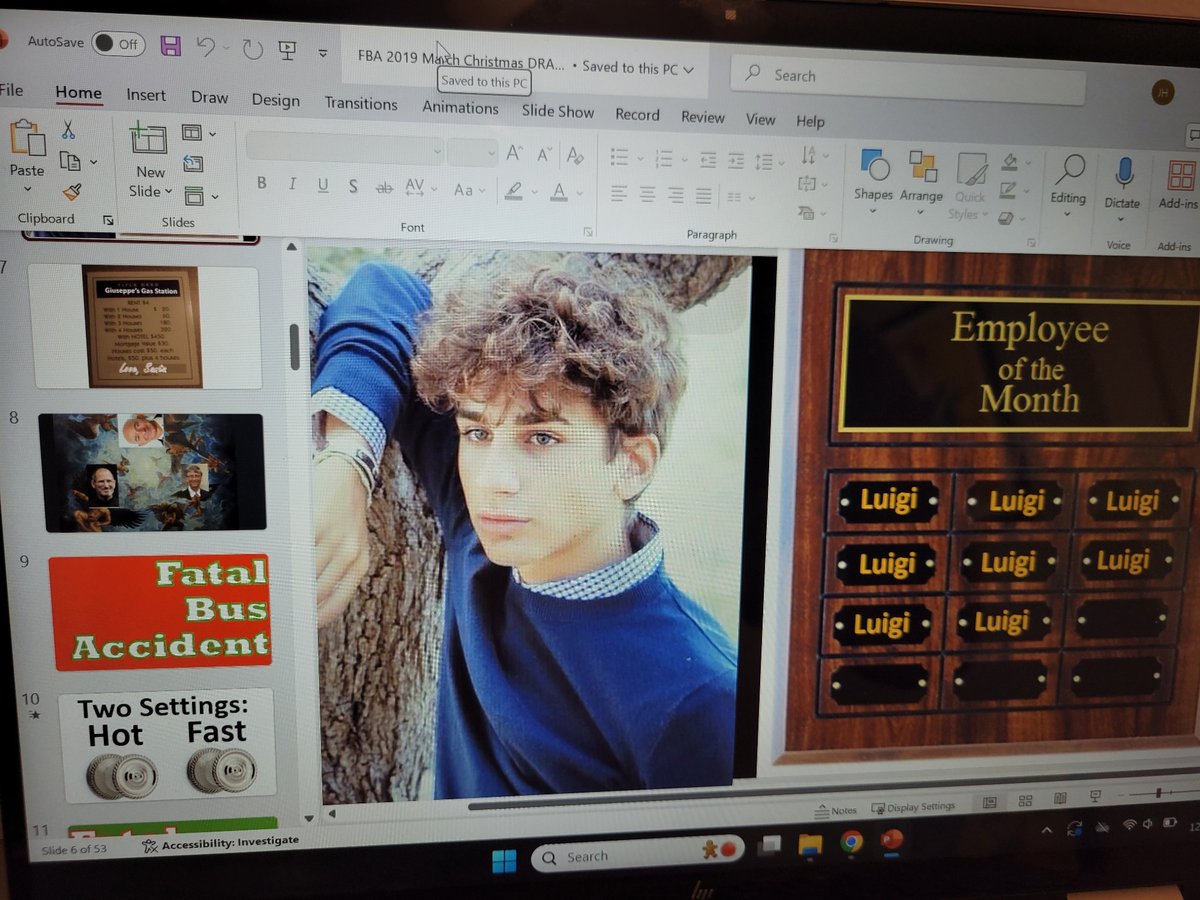Expand Customize Quick Access Toolbar arrow
The image size is (1200, 900).
(322, 53)
